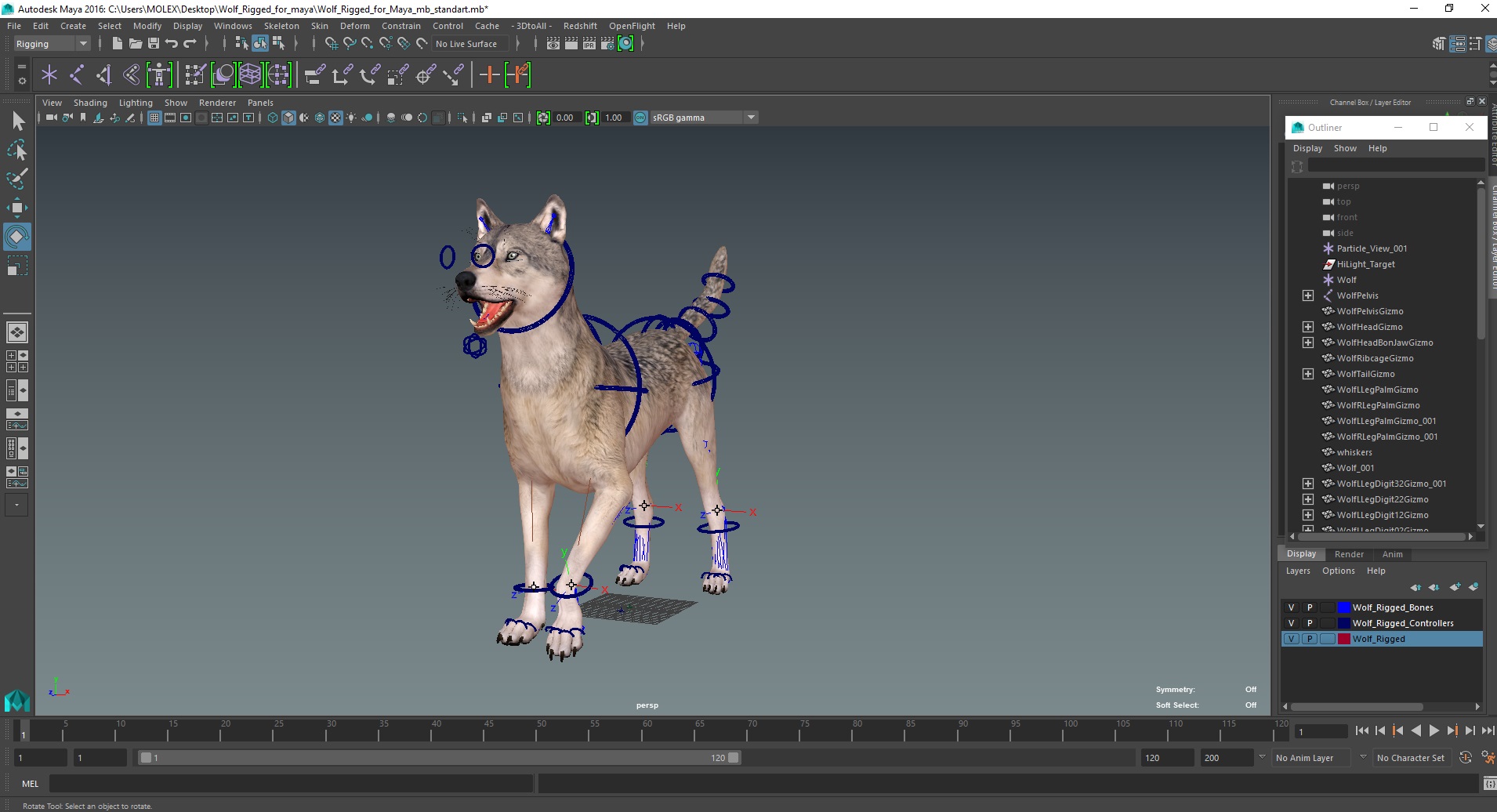Choose the Paint Selection tool

point(17,179)
